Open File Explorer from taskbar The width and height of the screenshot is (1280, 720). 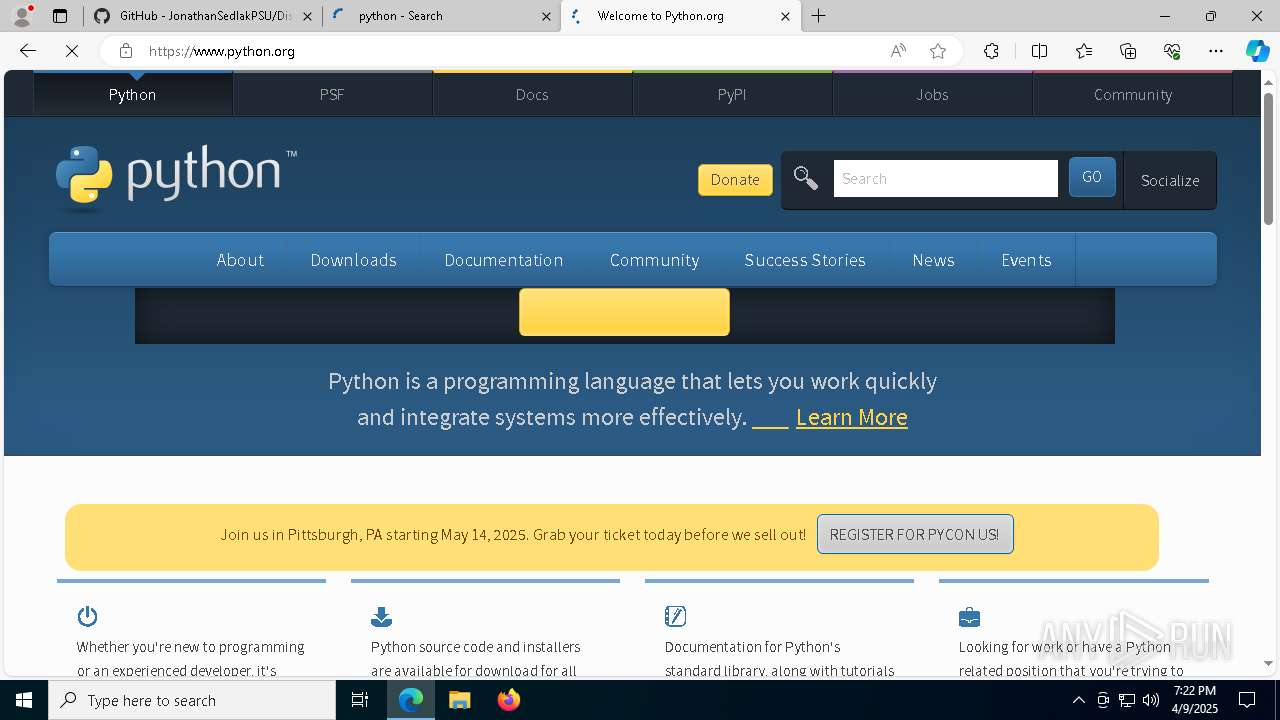[x=460, y=700]
